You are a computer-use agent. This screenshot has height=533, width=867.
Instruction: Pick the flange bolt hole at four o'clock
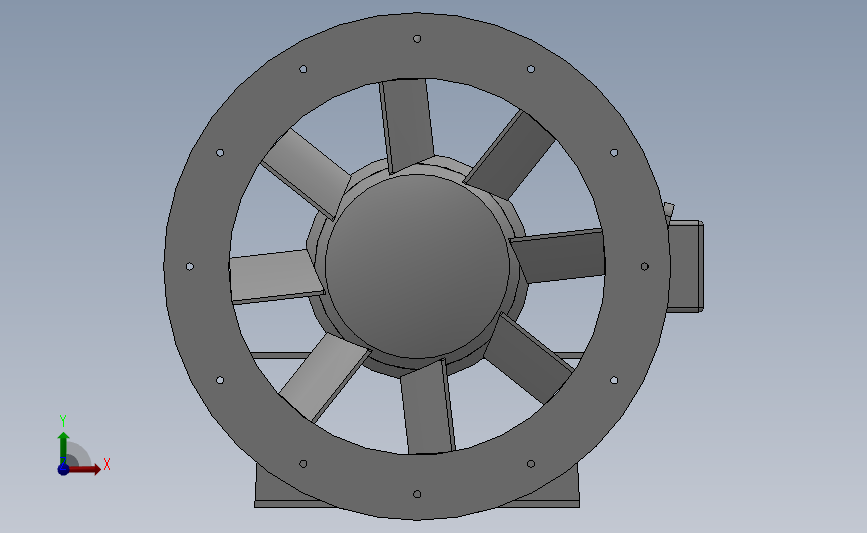(x=614, y=380)
